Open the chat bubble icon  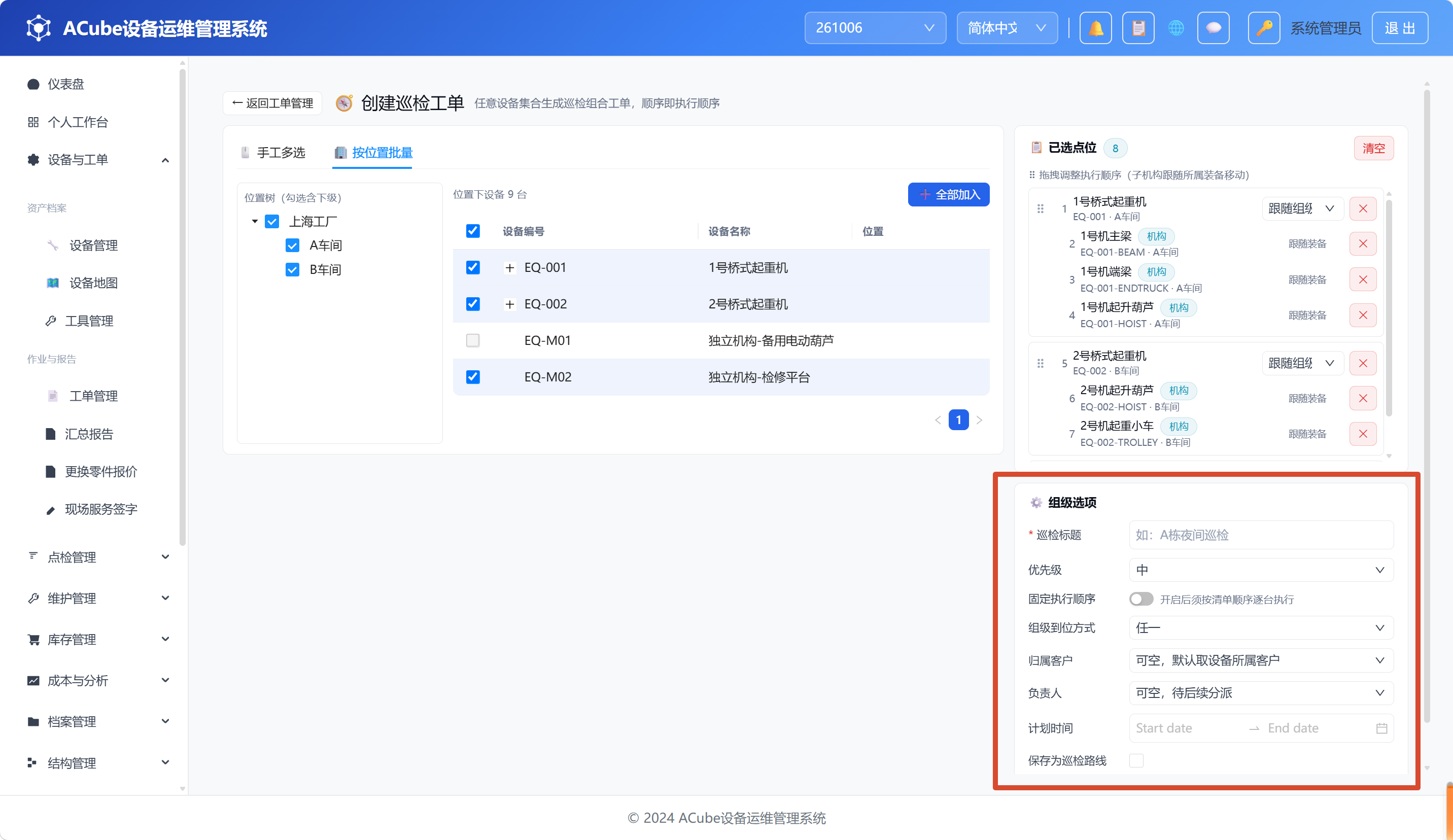(1213, 28)
